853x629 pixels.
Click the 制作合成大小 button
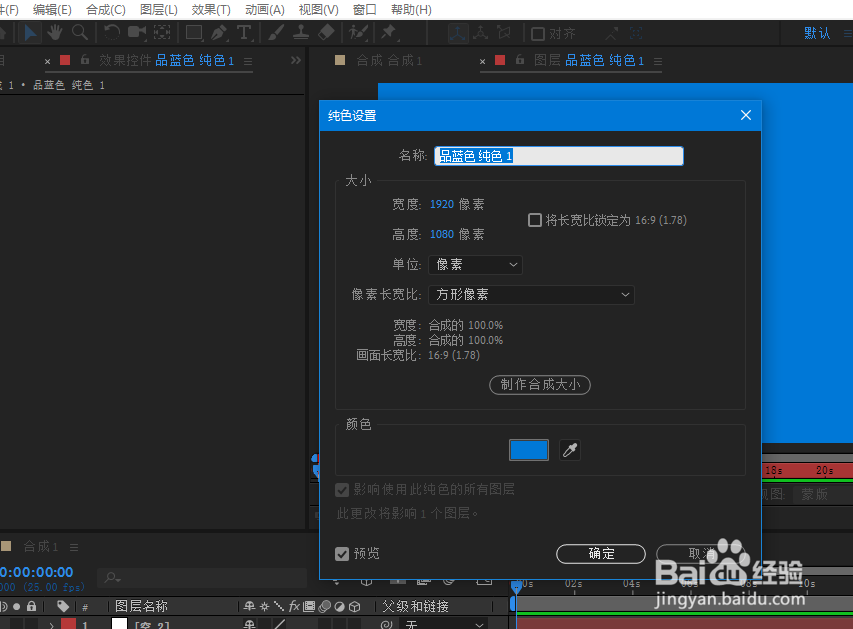click(540, 385)
